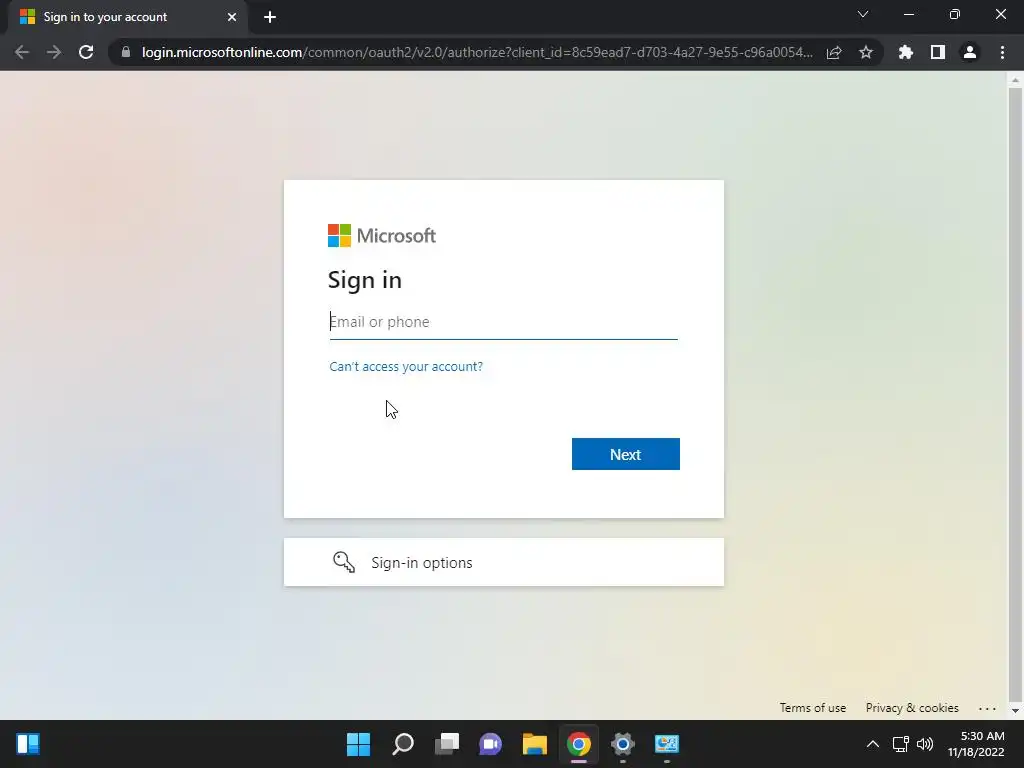Image resolution: width=1024 pixels, height=768 pixels.
Task: Open the Chrome profile avatar icon
Action: pyautogui.click(x=970, y=52)
